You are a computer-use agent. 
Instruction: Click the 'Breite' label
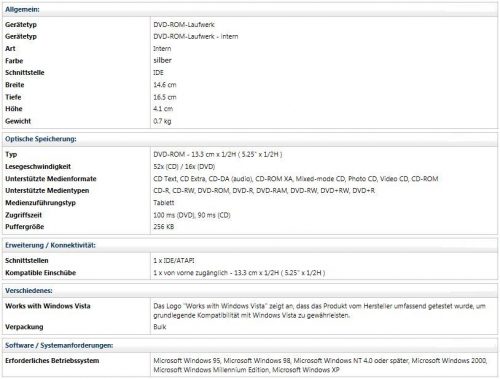point(15,85)
